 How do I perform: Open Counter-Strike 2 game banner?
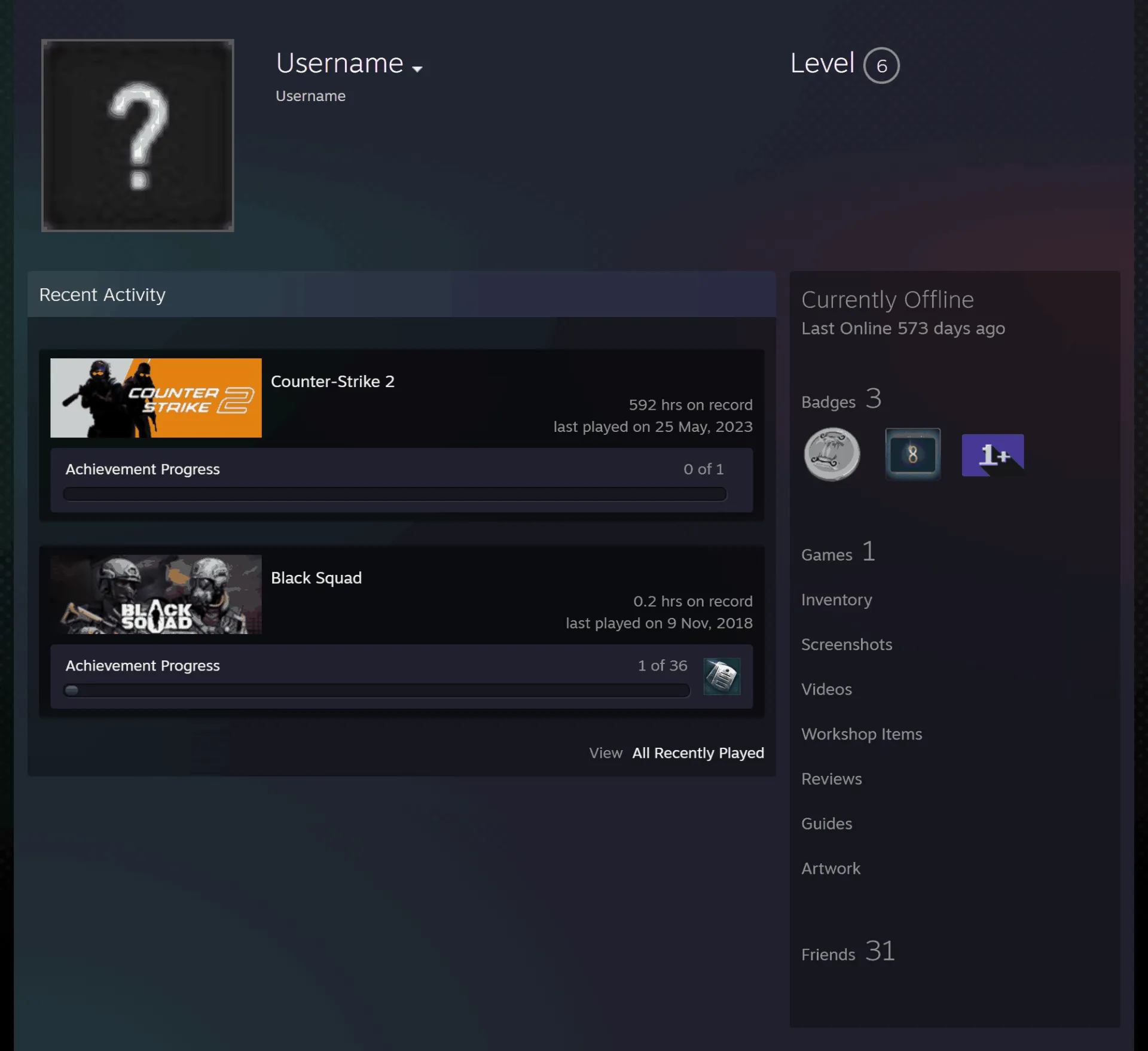156,398
